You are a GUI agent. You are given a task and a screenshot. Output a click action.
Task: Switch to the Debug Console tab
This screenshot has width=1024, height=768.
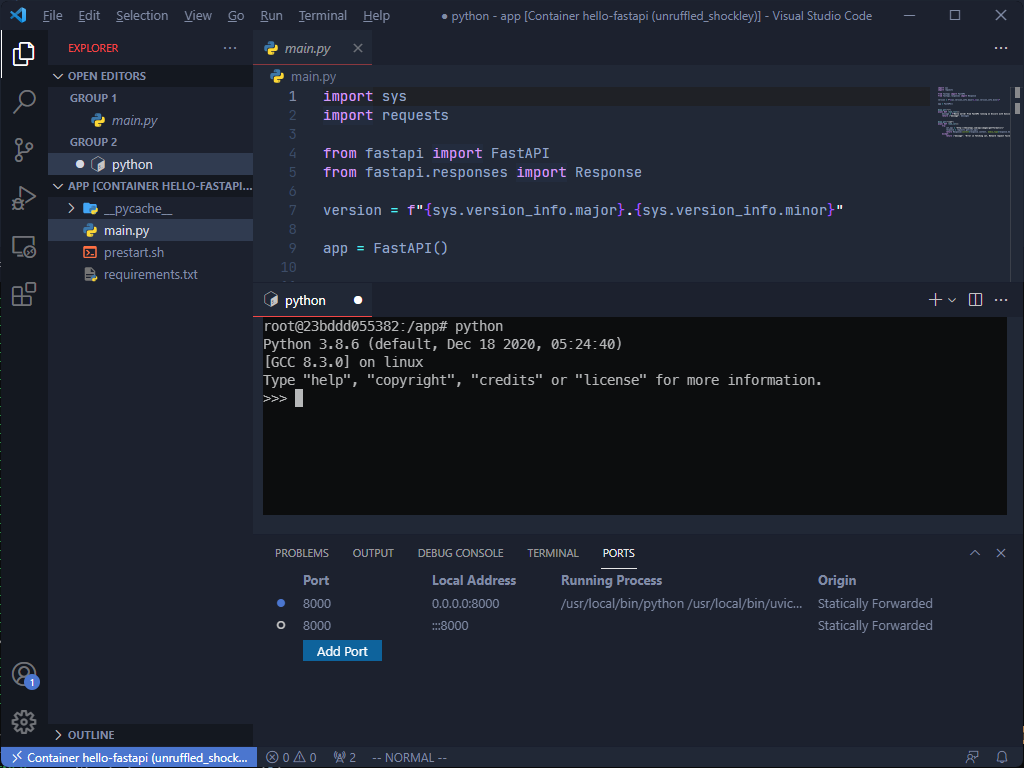coord(460,553)
